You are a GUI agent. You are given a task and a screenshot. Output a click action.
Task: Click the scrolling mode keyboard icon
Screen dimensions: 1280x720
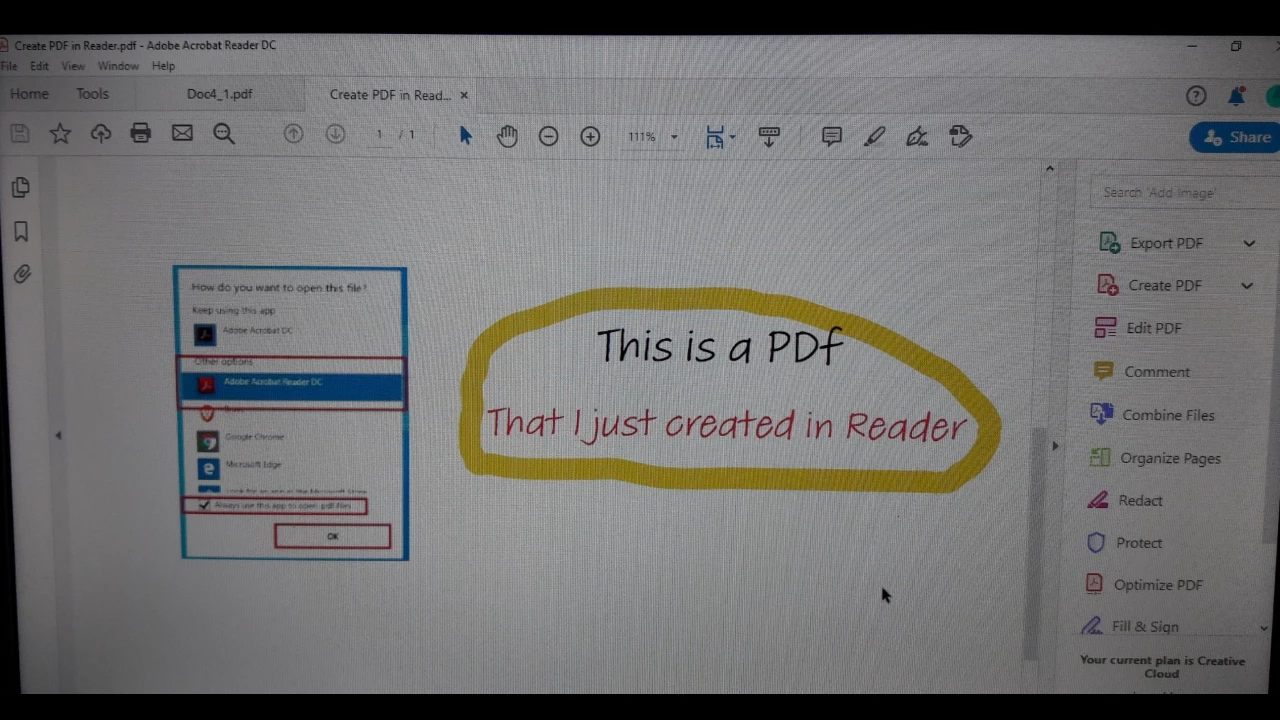pyautogui.click(x=769, y=137)
